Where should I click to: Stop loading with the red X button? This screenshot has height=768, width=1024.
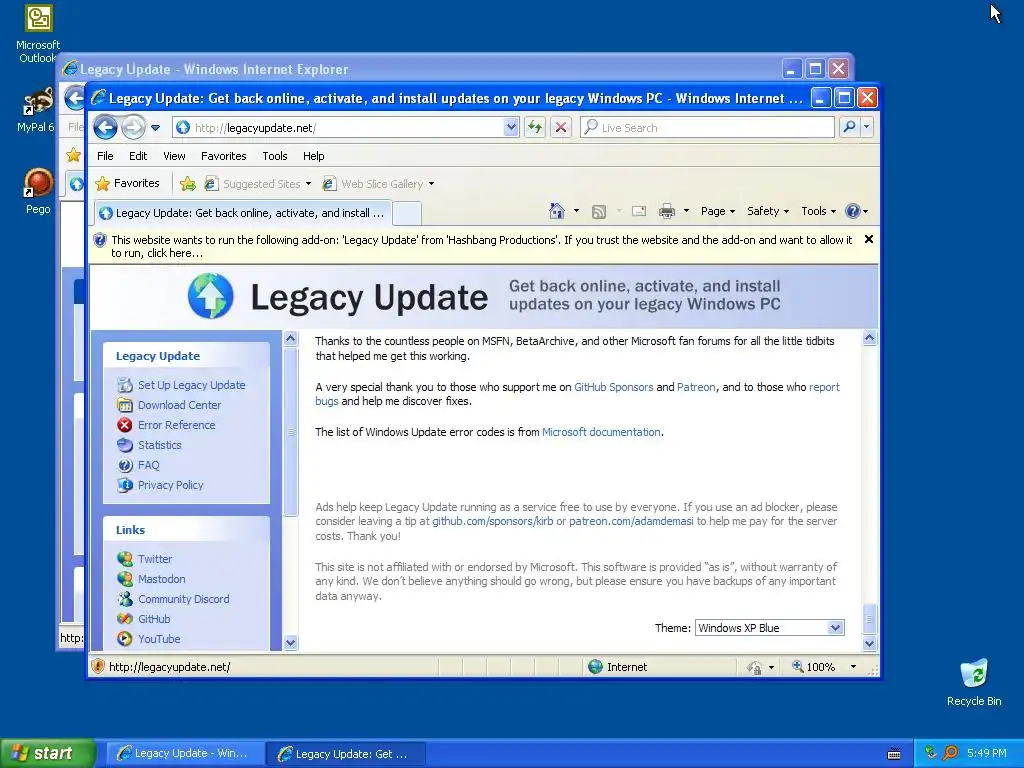tap(560, 127)
